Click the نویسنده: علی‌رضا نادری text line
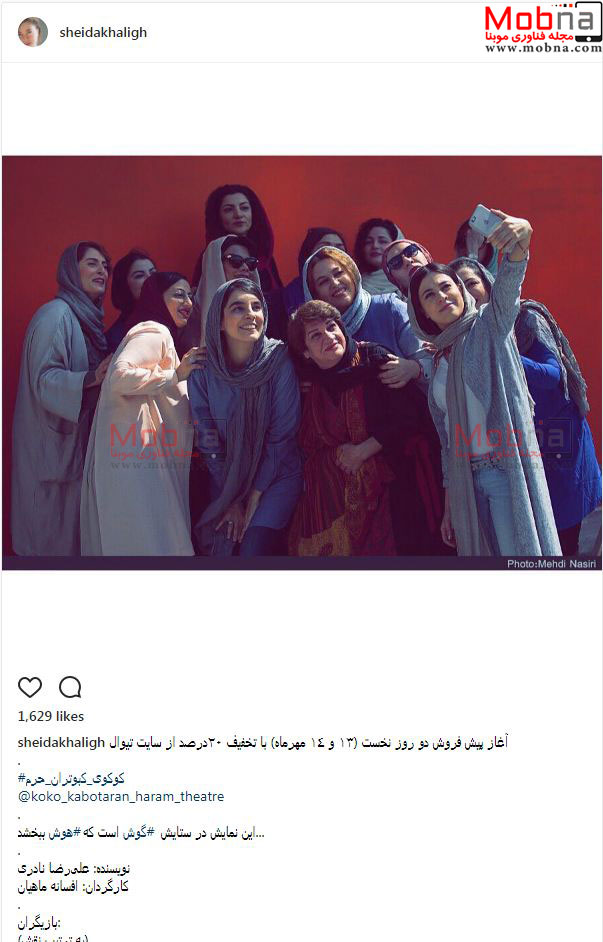The height and width of the screenshot is (942, 603). [x=74, y=869]
